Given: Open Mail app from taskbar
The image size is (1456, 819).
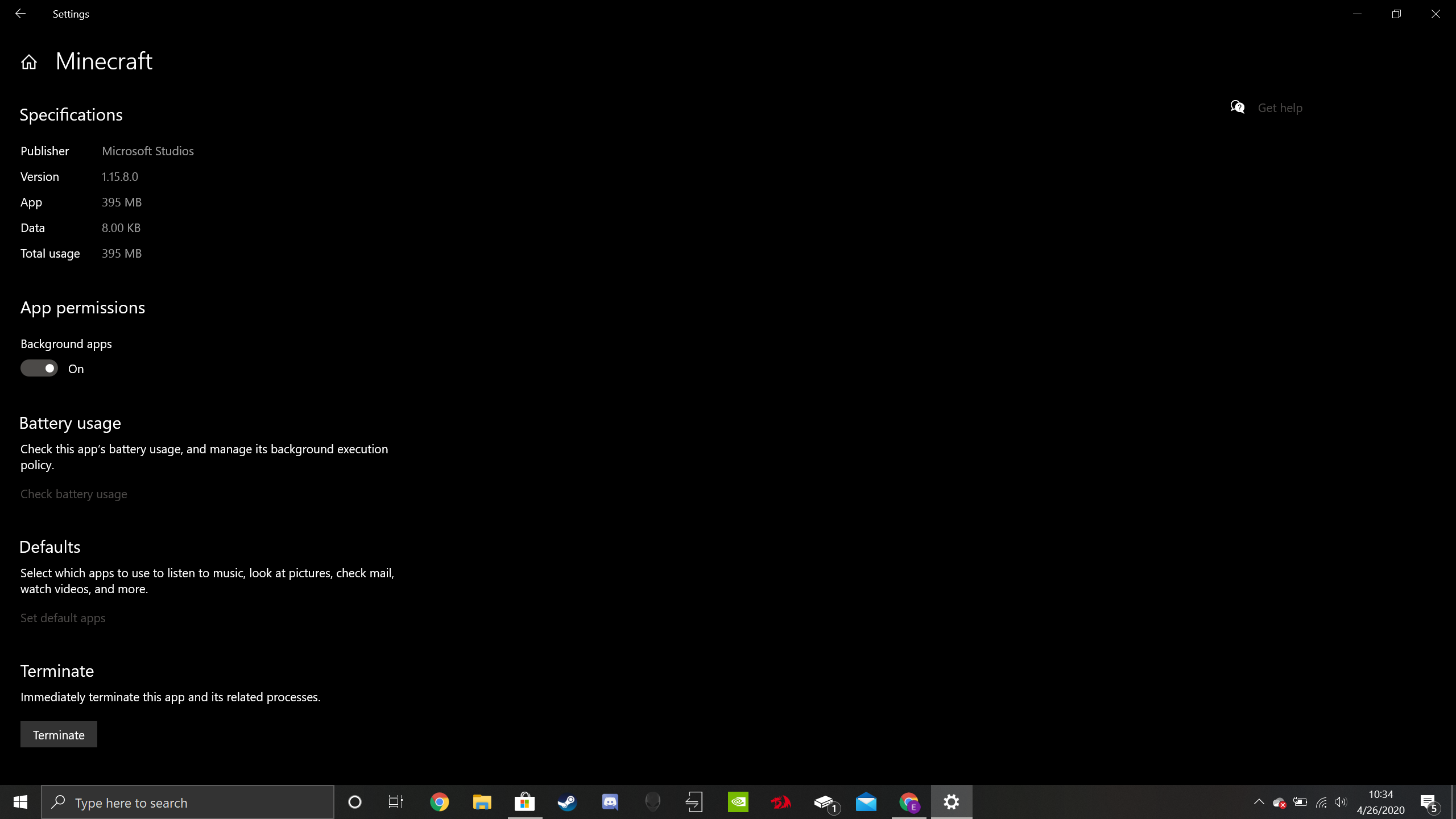Looking at the screenshot, I should (866, 803).
